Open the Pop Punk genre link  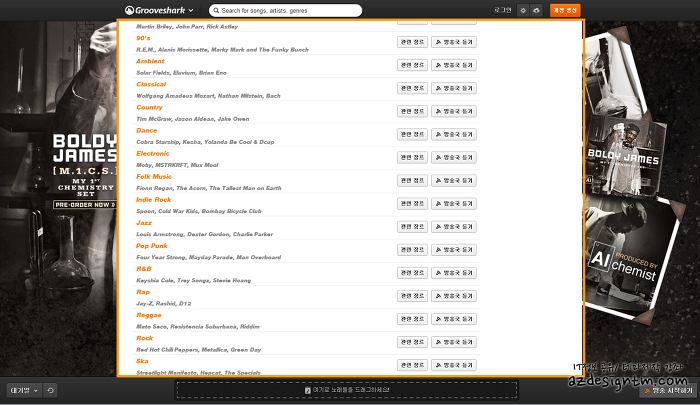152,246
